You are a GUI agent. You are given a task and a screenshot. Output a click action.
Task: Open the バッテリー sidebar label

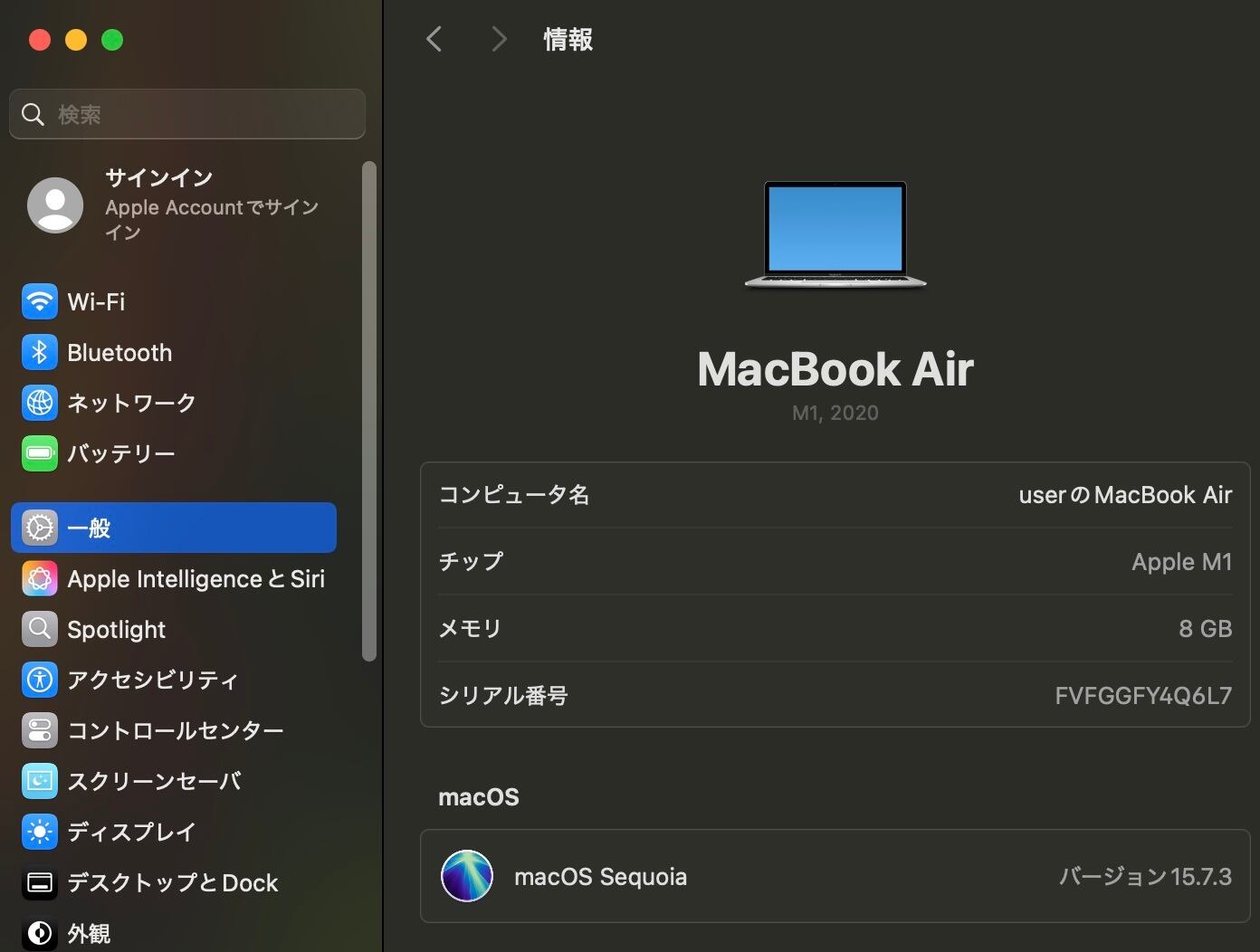pyautogui.click(x=121, y=453)
